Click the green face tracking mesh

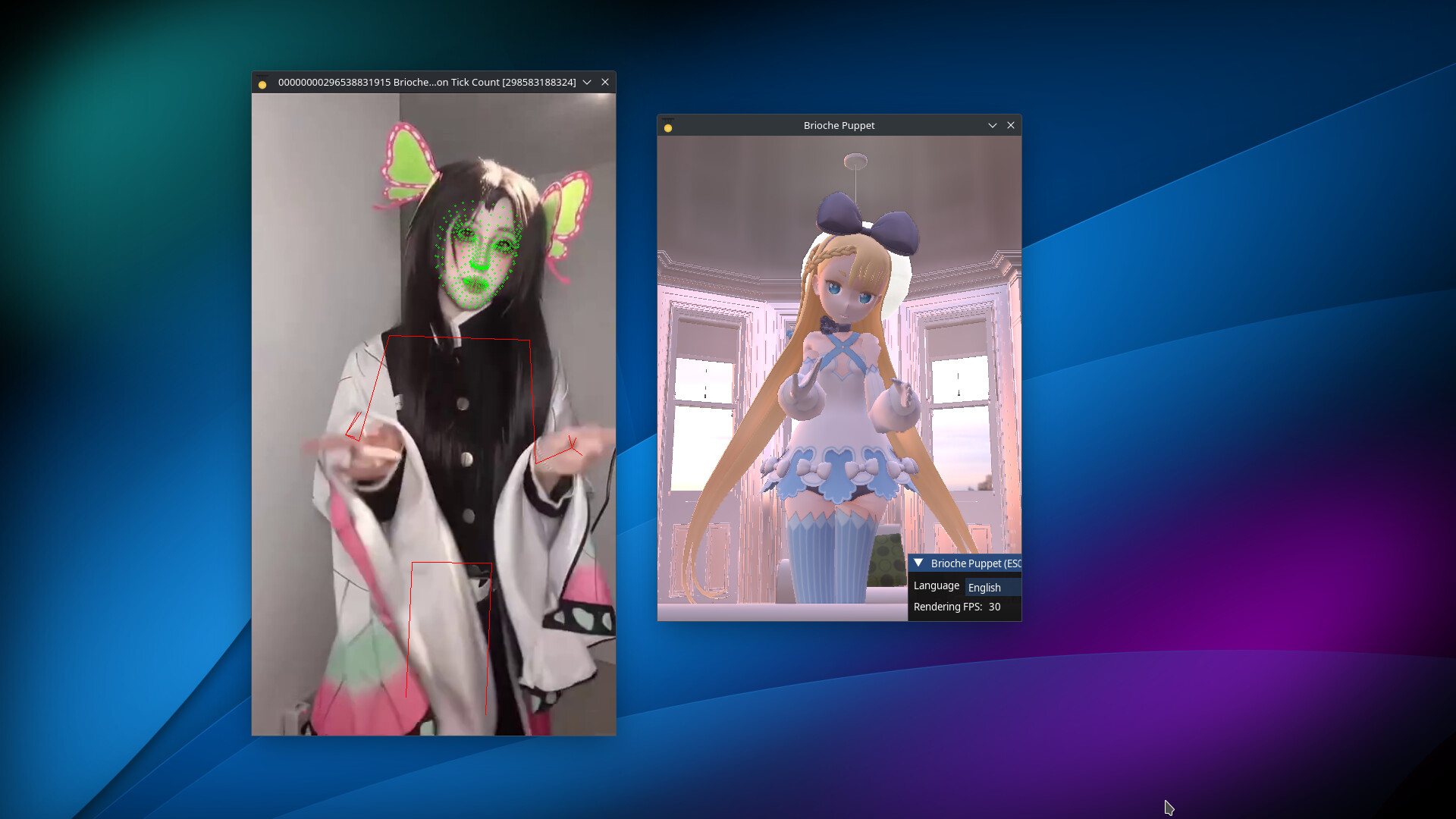(478, 250)
